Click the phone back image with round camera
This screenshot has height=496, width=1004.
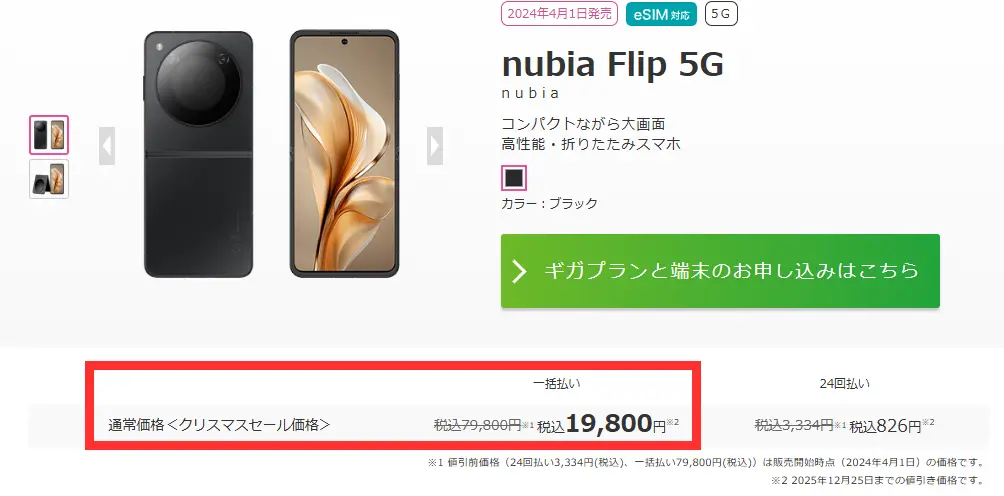pos(198,154)
